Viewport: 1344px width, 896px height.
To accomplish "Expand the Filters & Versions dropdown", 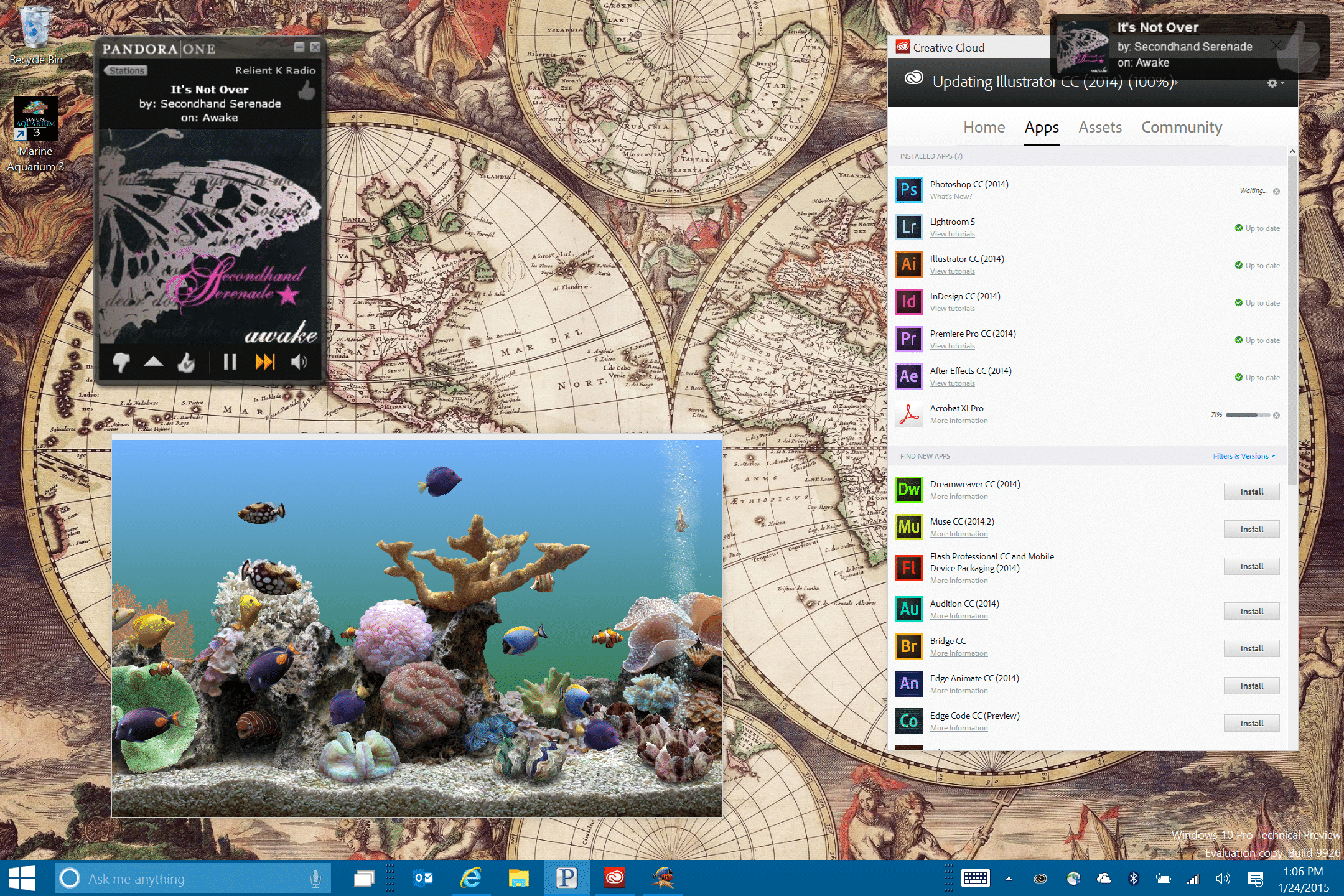I will [x=1244, y=456].
